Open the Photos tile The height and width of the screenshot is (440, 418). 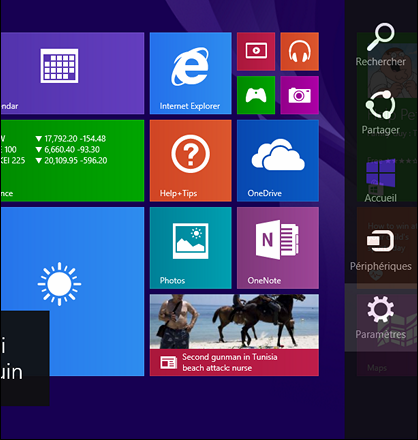(x=191, y=248)
